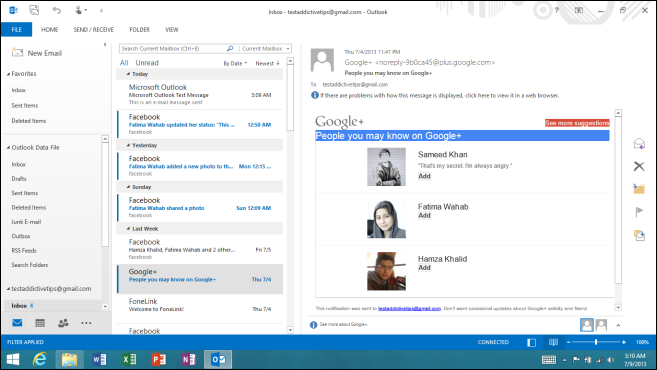This screenshot has width=657, height=370.
Task: Click See more suggestions button
Action: pyautogui.click(x=577, y=123)
